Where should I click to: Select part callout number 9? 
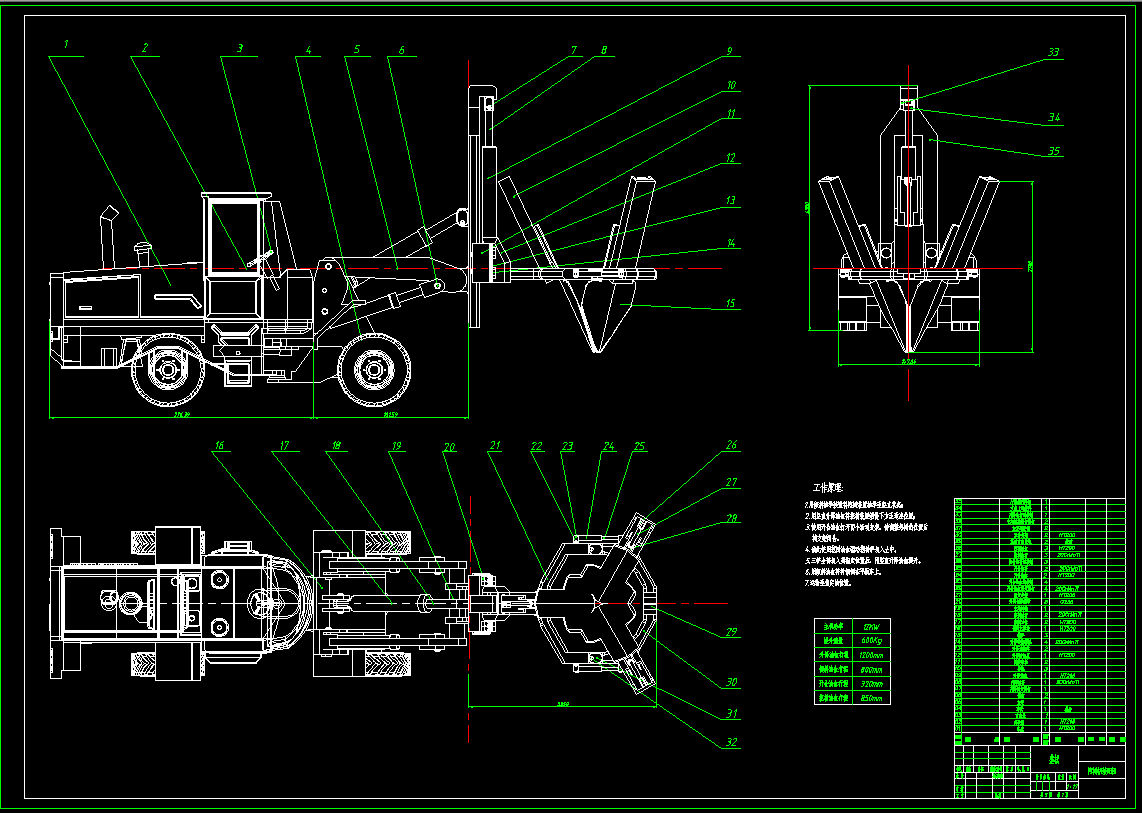pos(729,50)
